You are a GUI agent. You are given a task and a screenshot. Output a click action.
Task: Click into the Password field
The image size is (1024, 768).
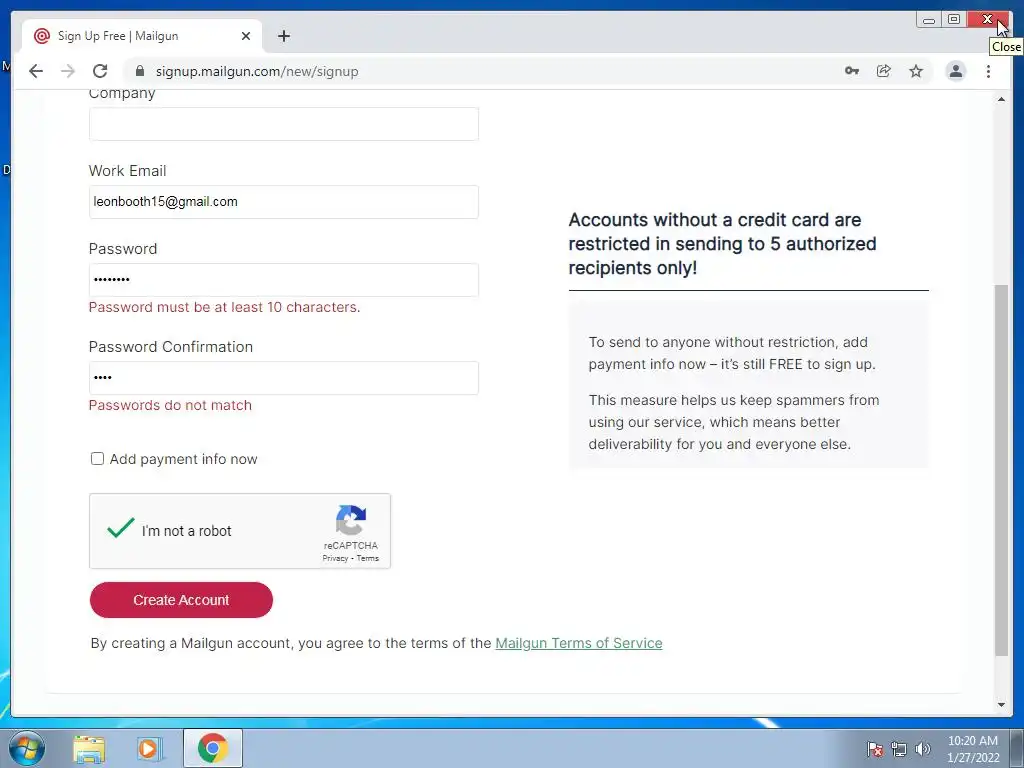coord(283,280)
